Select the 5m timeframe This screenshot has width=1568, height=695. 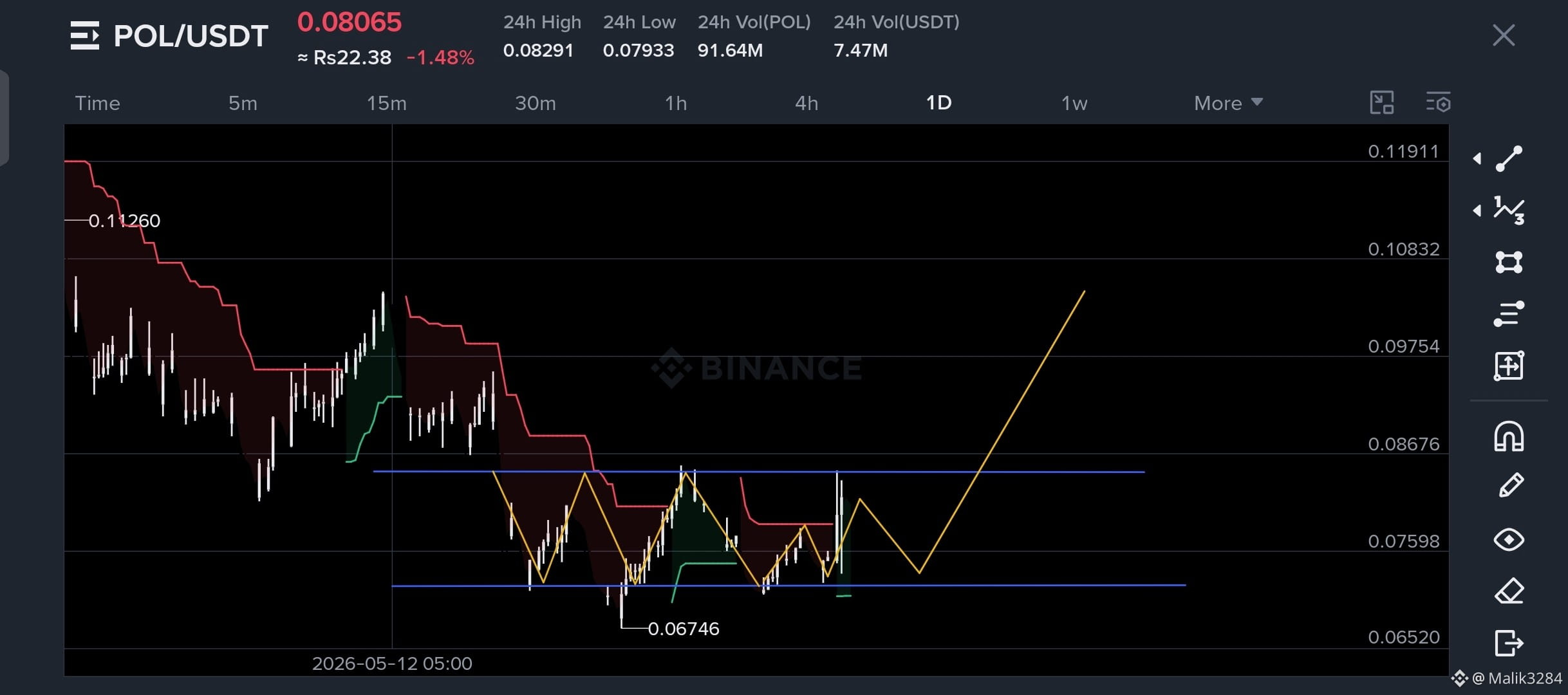pyautogui.click(x=243, y=103)
